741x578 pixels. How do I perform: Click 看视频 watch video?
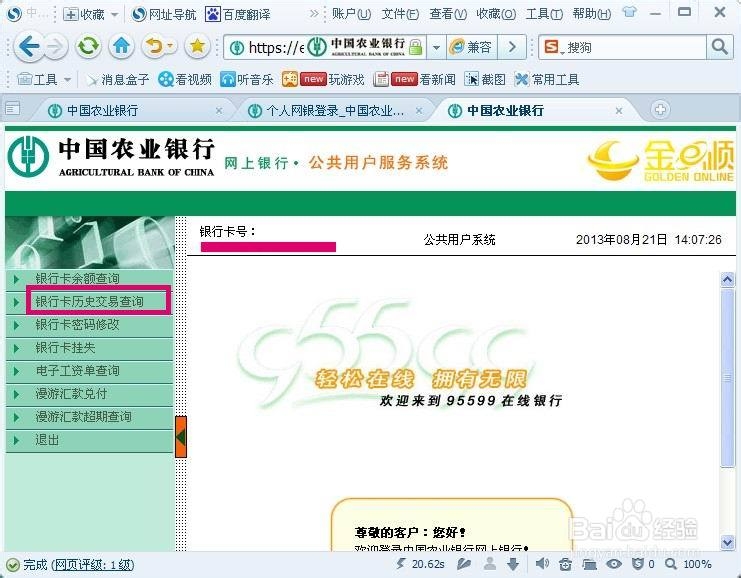185,79
